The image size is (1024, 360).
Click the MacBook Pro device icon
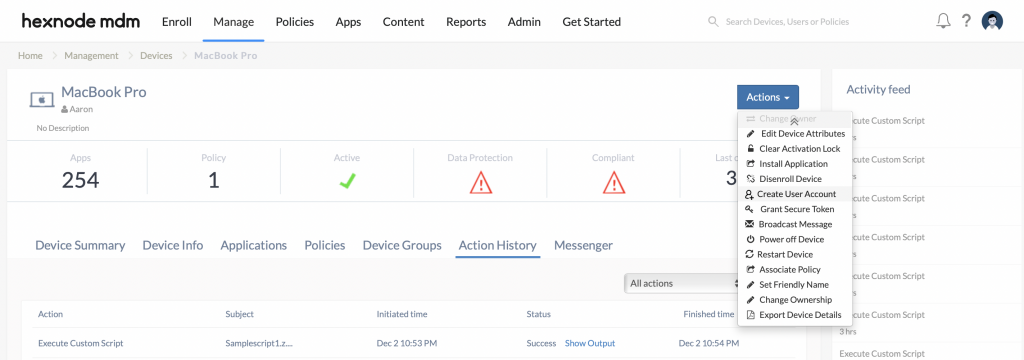41,100
